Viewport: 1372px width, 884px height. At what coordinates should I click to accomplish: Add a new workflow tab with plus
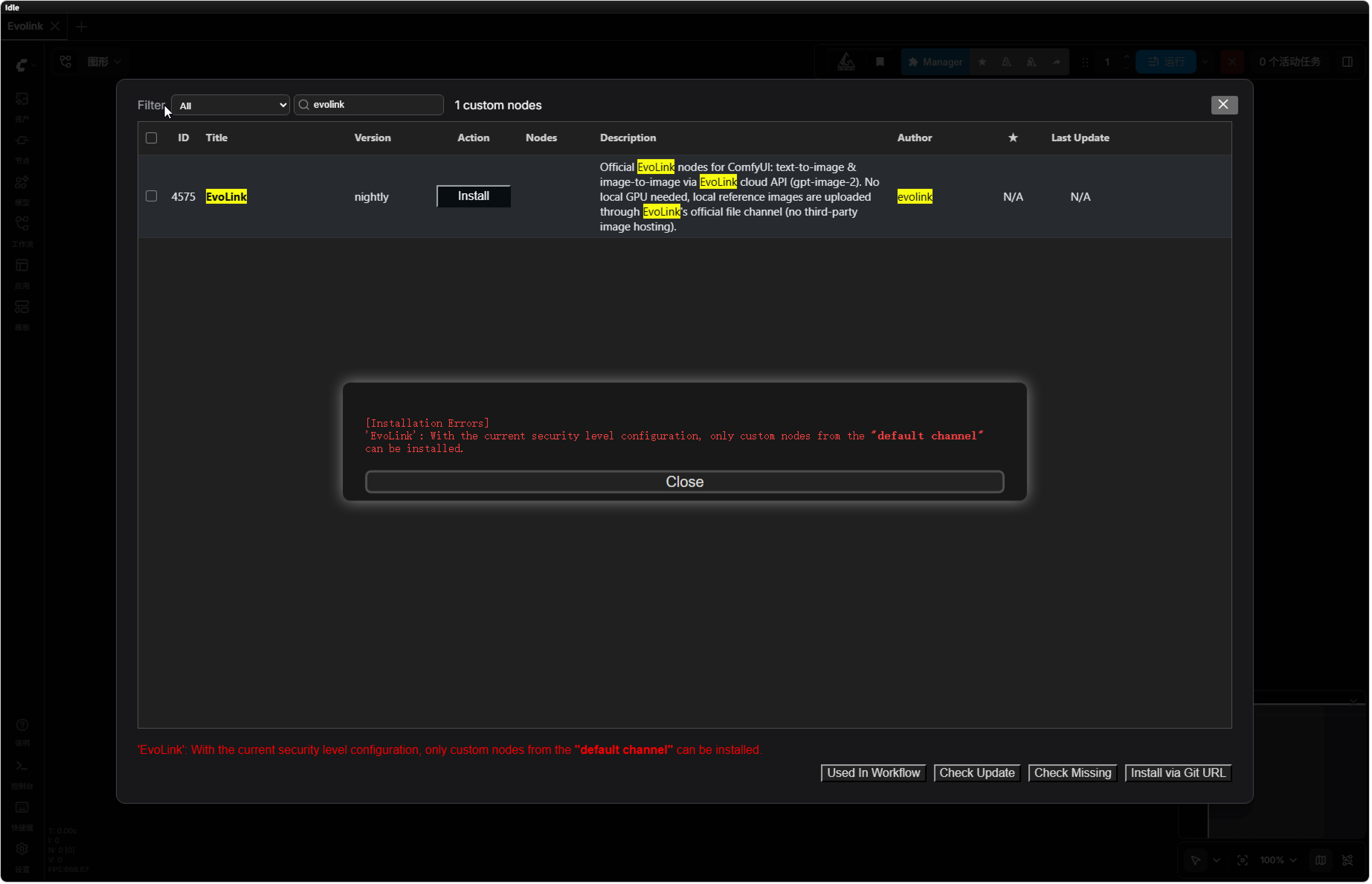pos(81,26)
